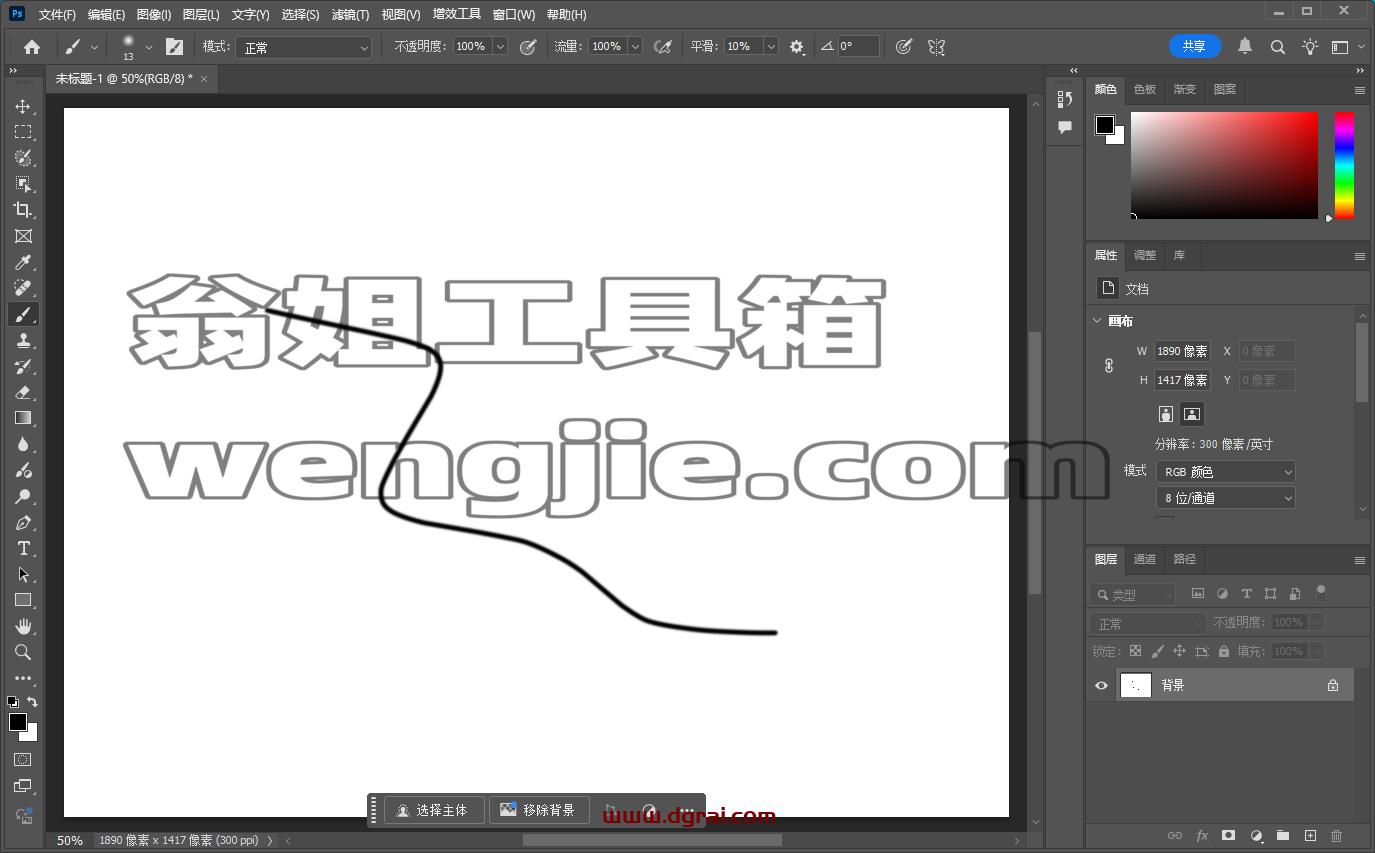The height and width of the screenshot is (853, 1375).
Task: Open brush preset picker arrow
Action: pyautogui.click(x=149, y=46)
